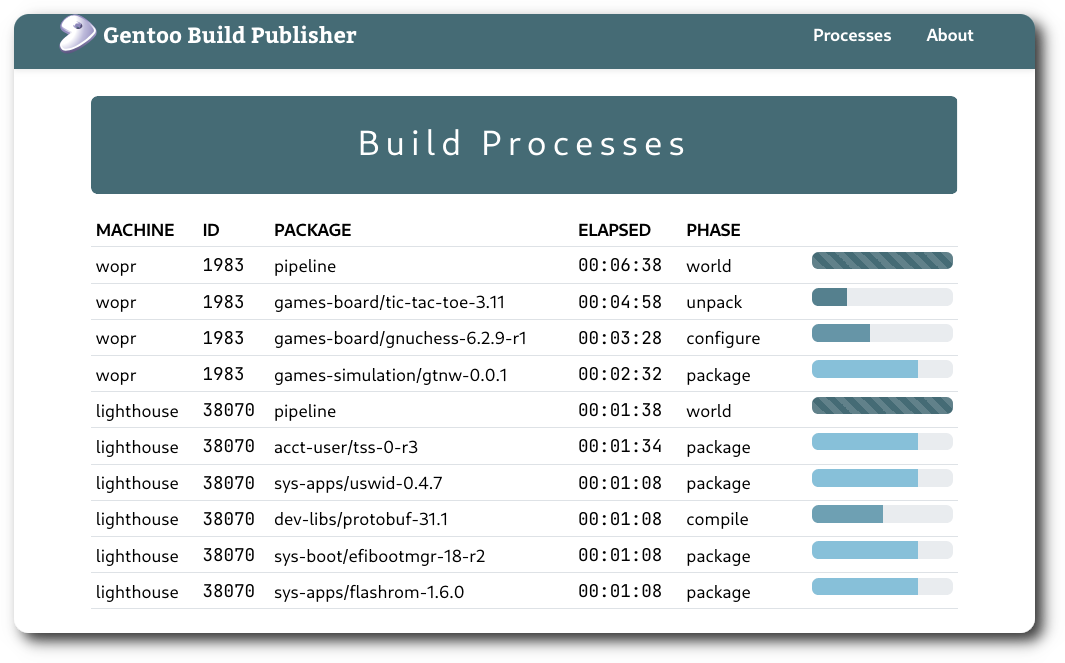Select sys-apps/flashrom-1.6.0 package text

click(x=369, y=592)
